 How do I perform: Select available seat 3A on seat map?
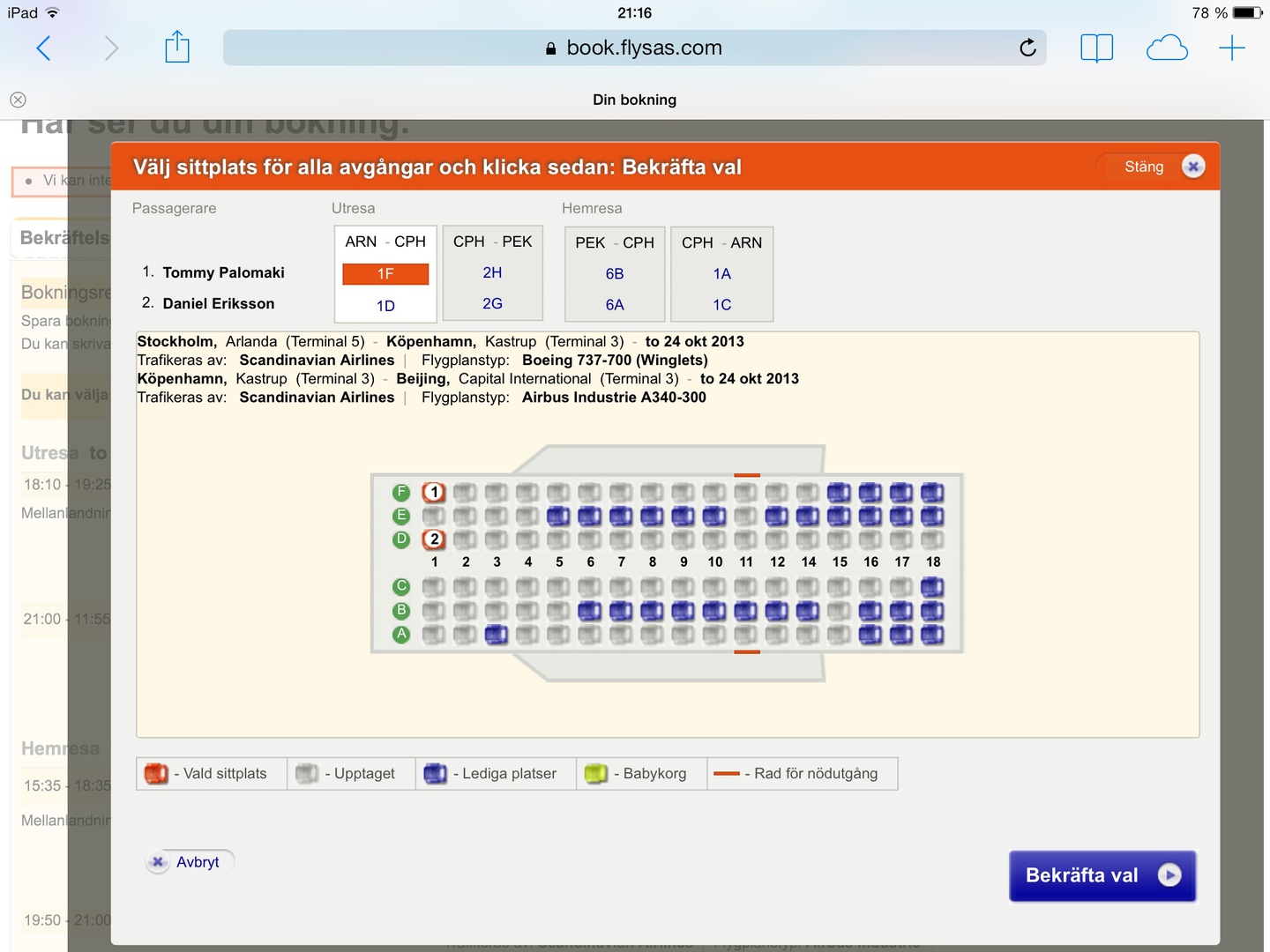coord(497,634)
